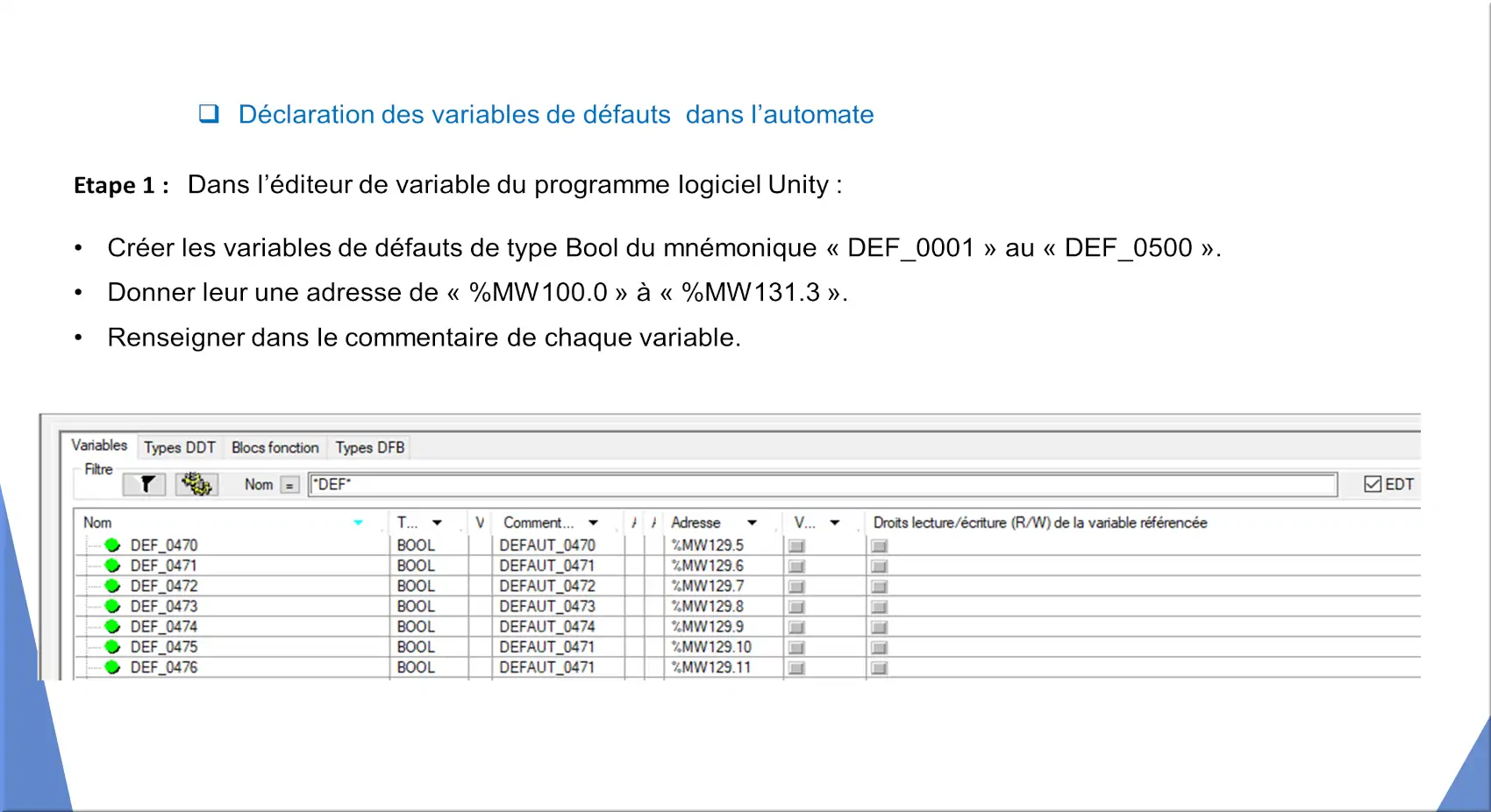Click the green icon of DEF_0476
Image resolution: width=1491 pixels, height=812 pixels.
[112, 667]
